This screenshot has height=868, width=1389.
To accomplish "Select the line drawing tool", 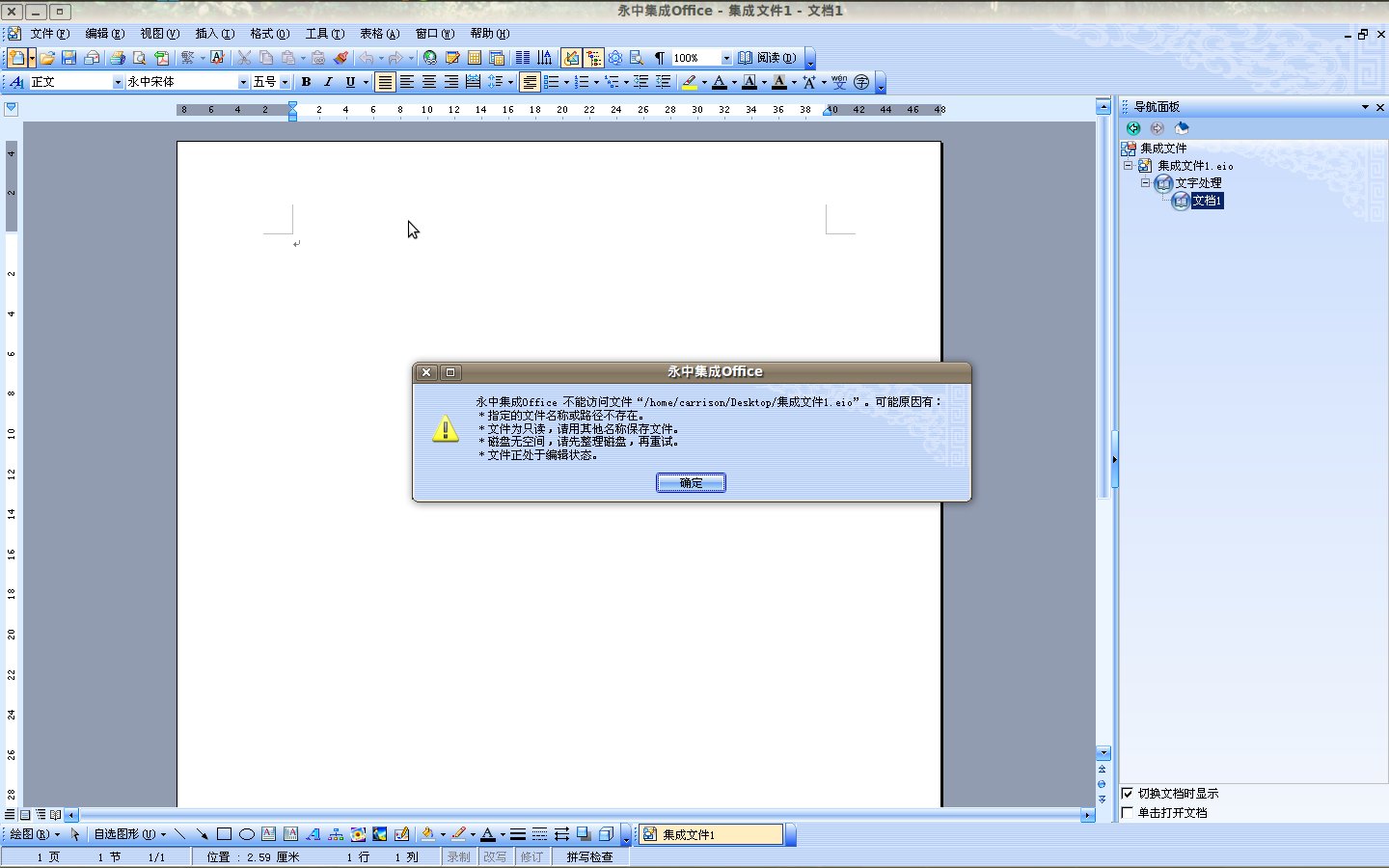I will coord(179,834).
